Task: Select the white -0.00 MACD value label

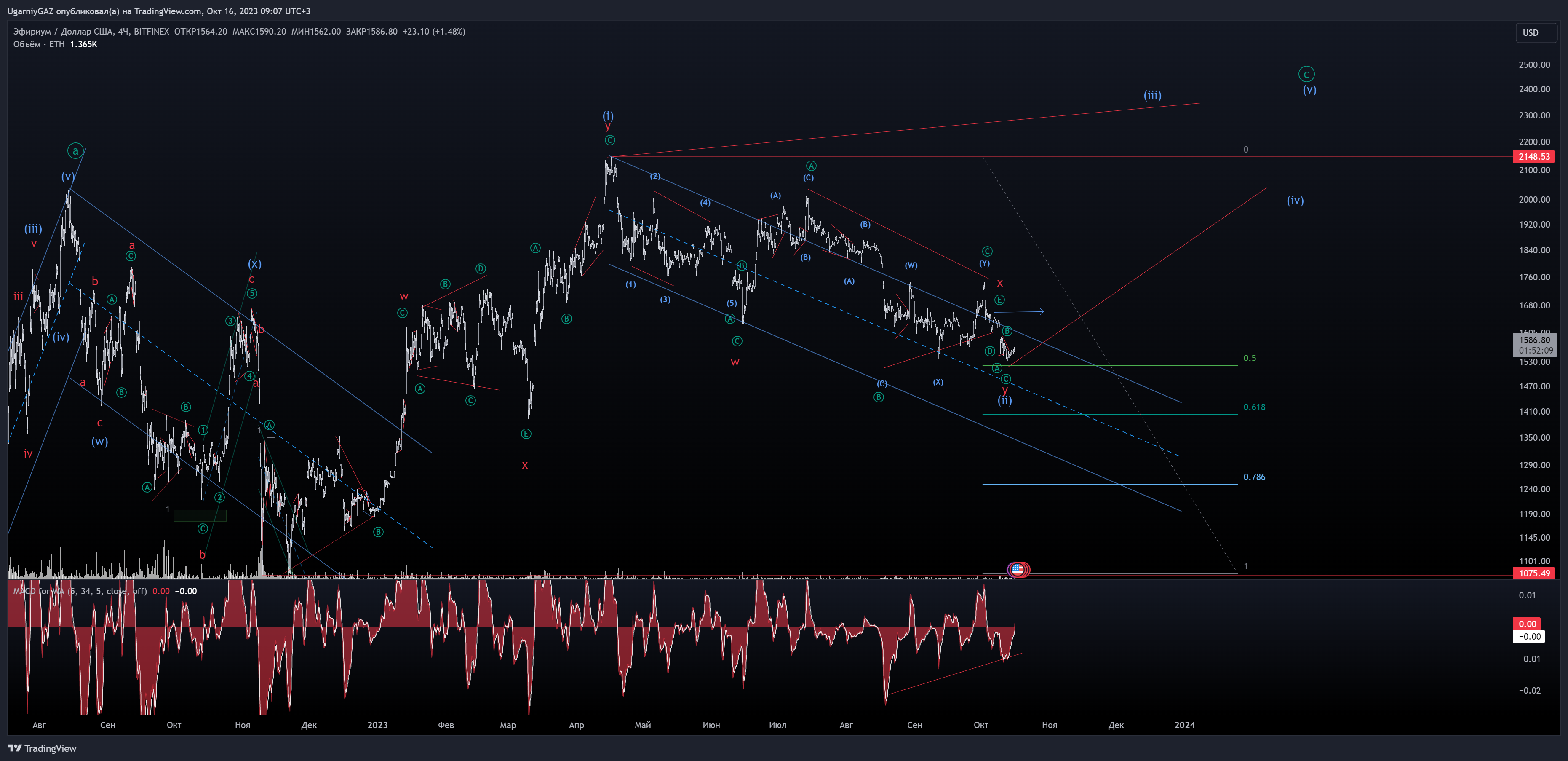Action: tap(1529, 637)
